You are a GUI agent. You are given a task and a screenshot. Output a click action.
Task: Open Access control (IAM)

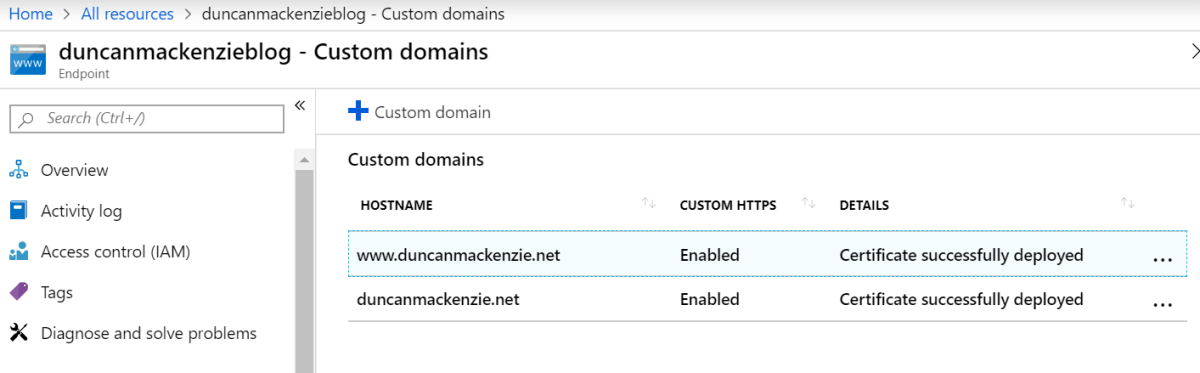tap(115, 252)
